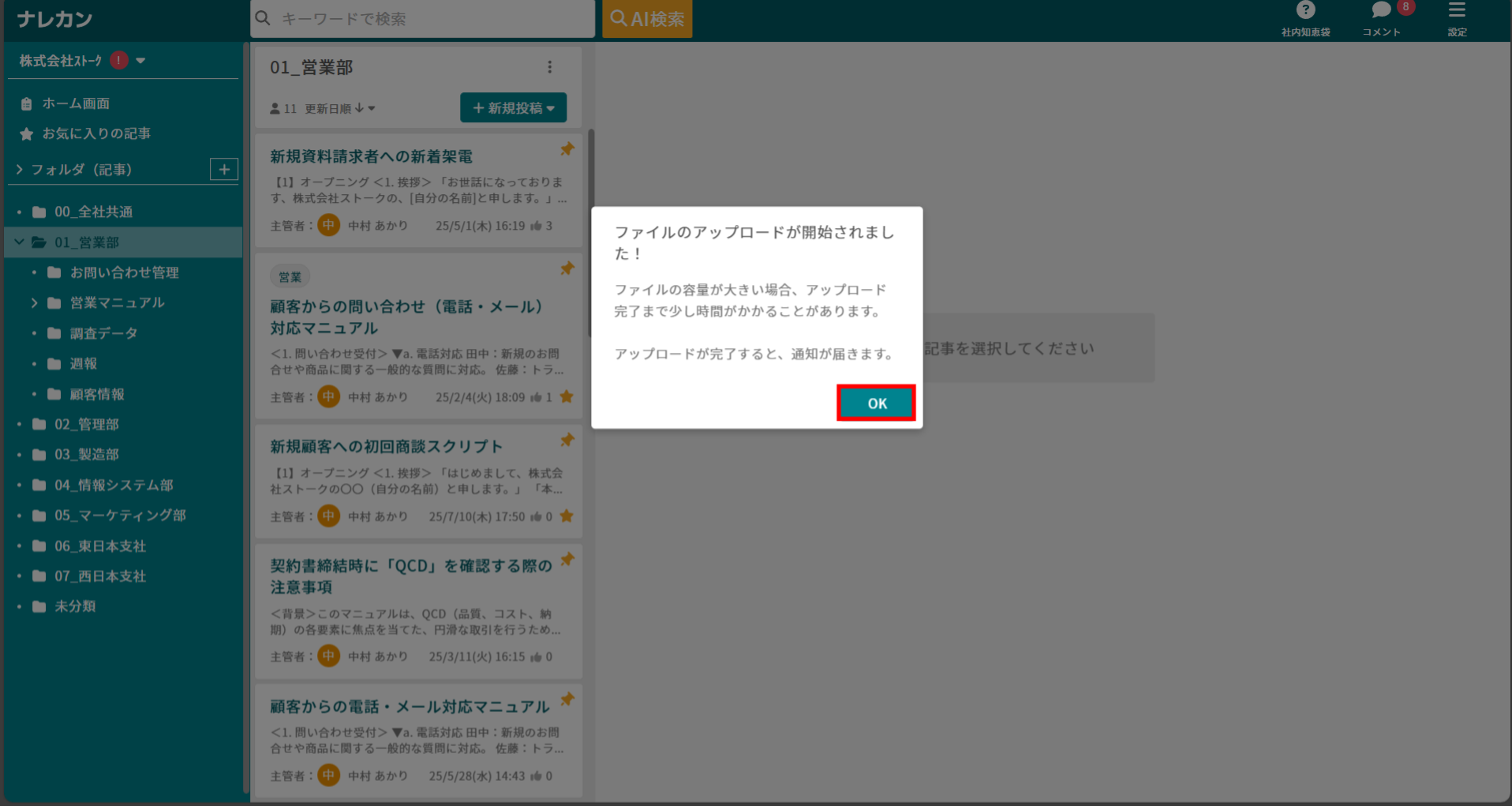1512x806 pixels.
Task: Open the コメント notifications icon
Action: [x=1380, y=10]
